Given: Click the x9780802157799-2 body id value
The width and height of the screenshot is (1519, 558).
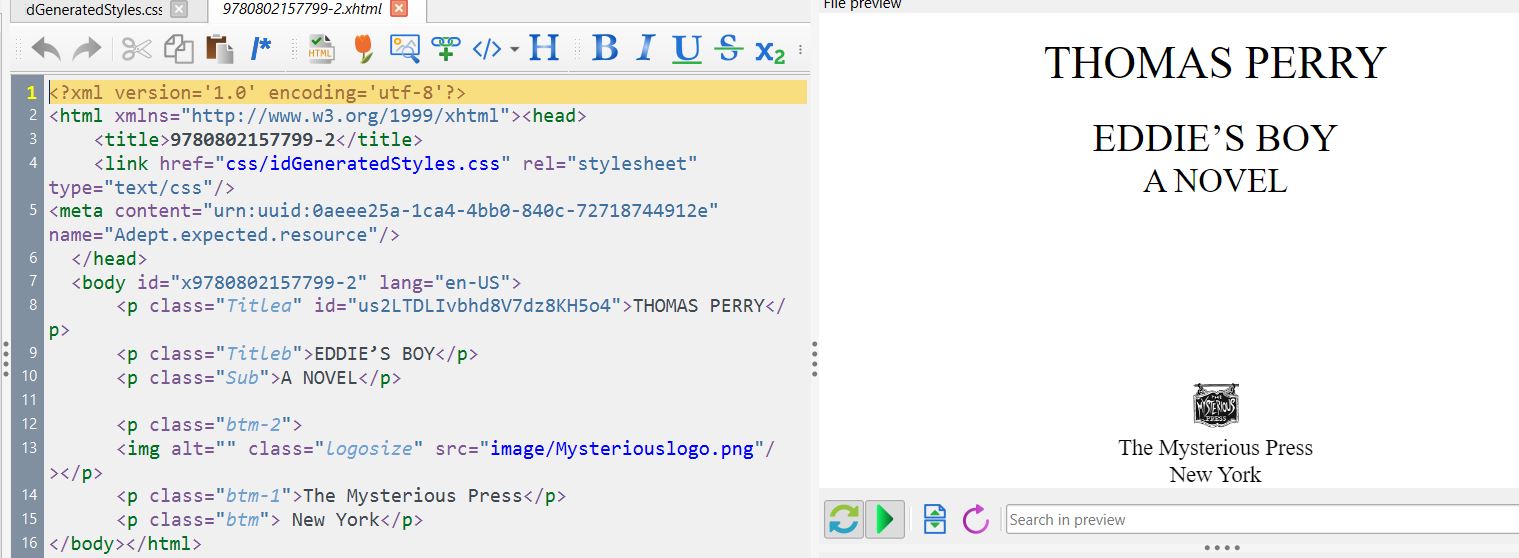Looking at the screenshot, I should [269, 283].
